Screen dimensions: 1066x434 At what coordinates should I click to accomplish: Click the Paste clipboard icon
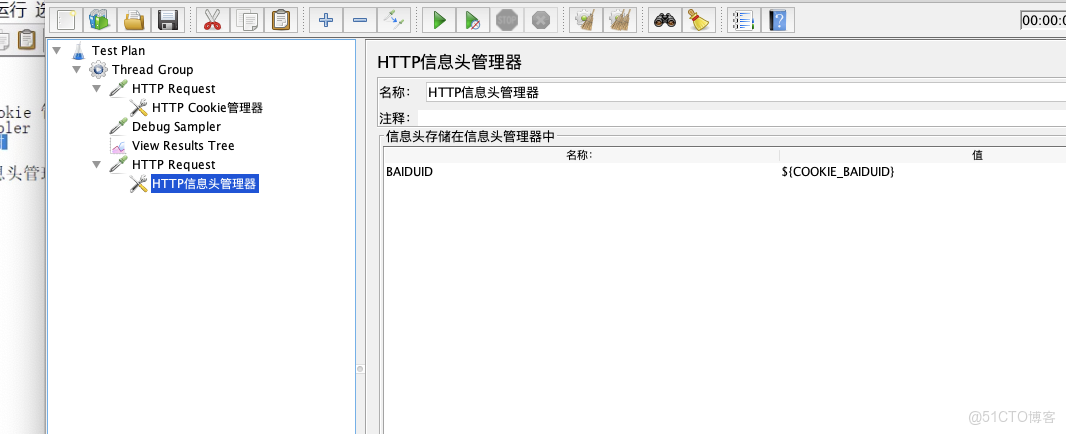click(281, 20)
